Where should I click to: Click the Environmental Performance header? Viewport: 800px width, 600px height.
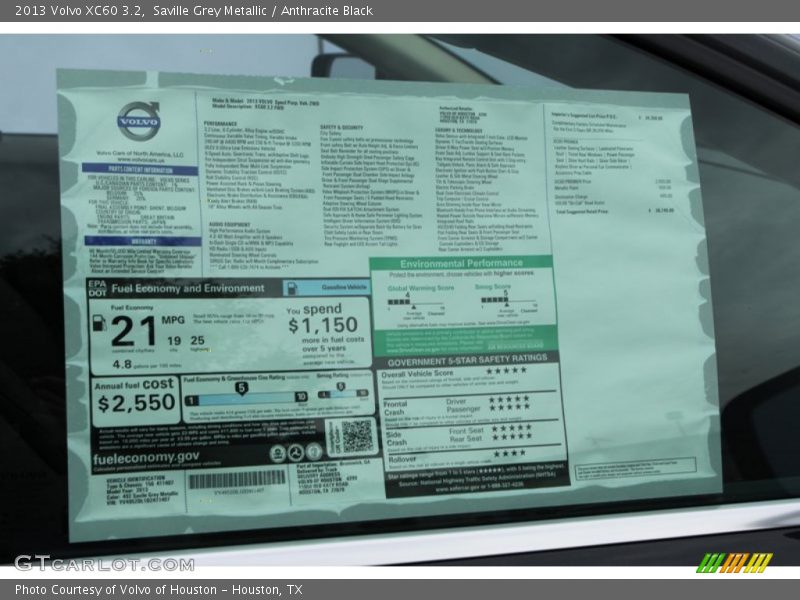pyautogui.click(x=462, y=264)
